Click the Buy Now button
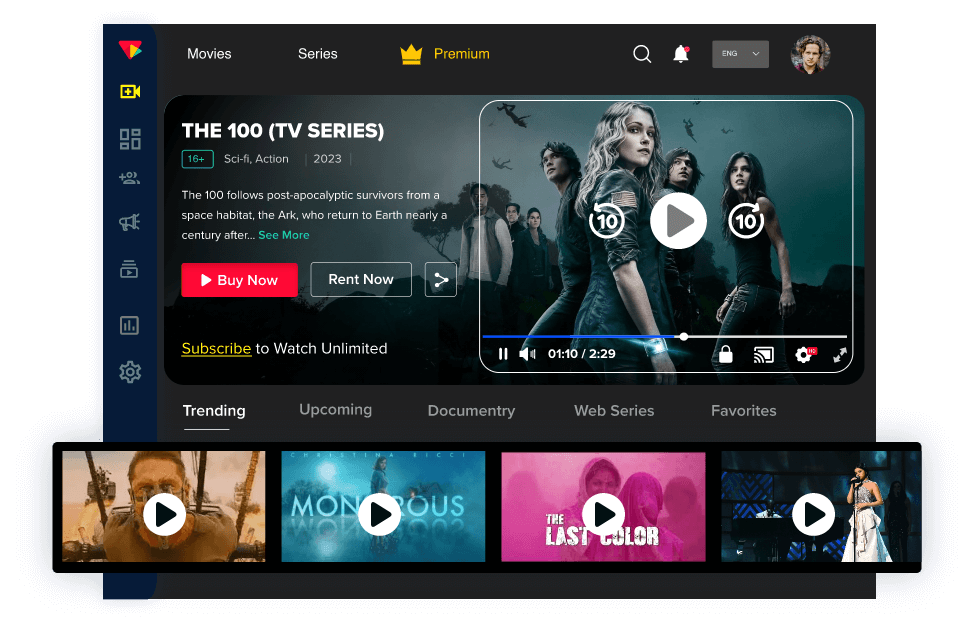The width and height of the screenshot is (974, 626). pyautogui.click(x=239, y=280)
